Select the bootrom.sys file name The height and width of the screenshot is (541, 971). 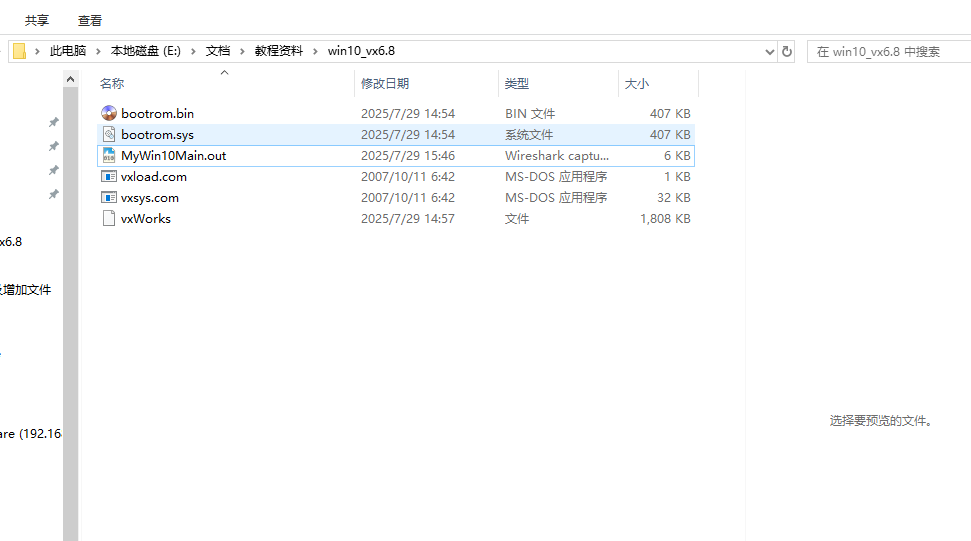157,134
